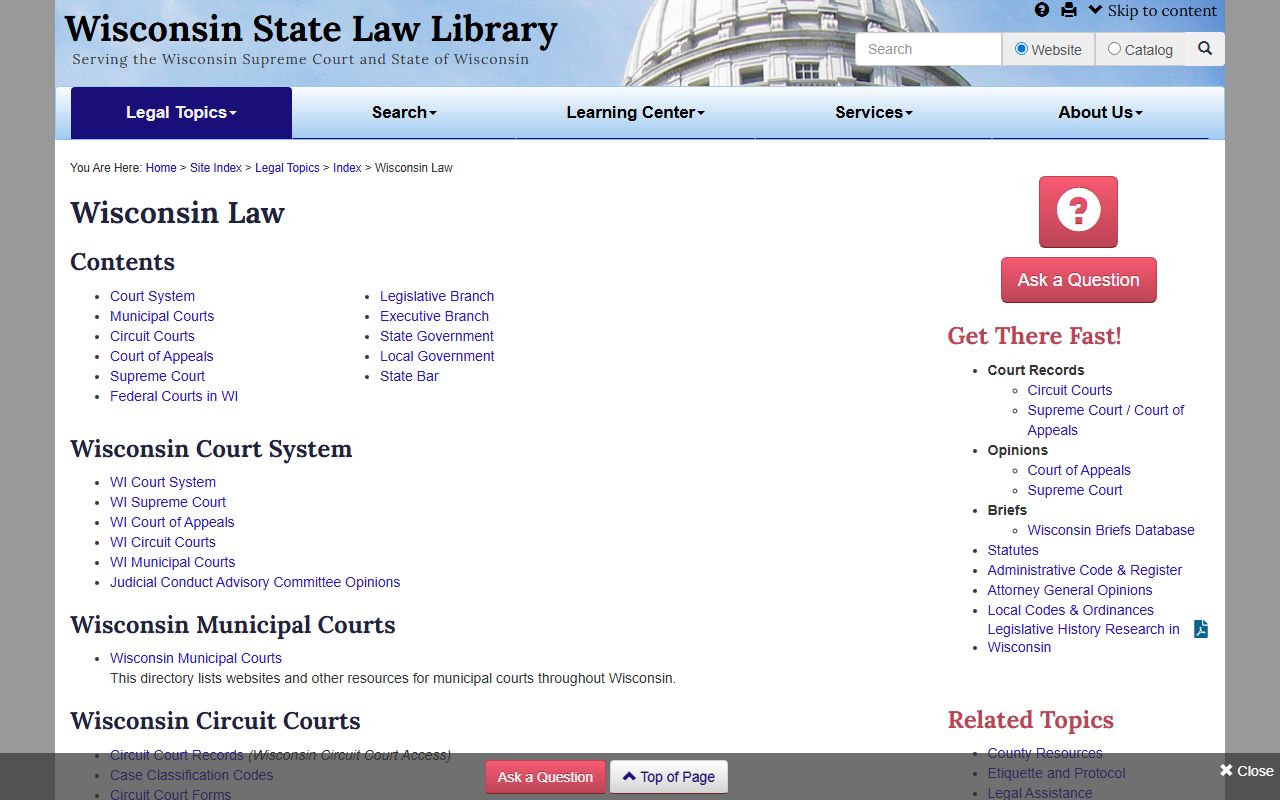Jump to Court of Appeals in Contents
Viewport: 1280px width, 800px height.
point(161,356)
